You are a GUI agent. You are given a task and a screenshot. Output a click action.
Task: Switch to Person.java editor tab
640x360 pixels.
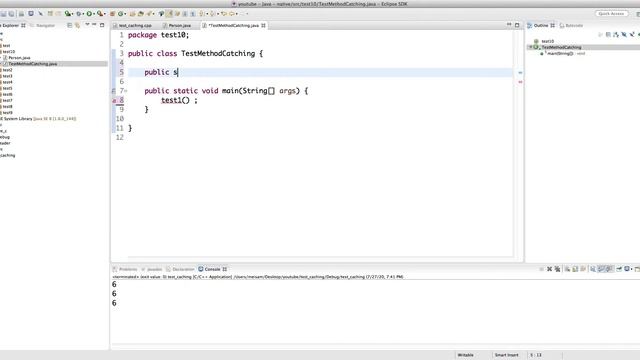[176, 25]
